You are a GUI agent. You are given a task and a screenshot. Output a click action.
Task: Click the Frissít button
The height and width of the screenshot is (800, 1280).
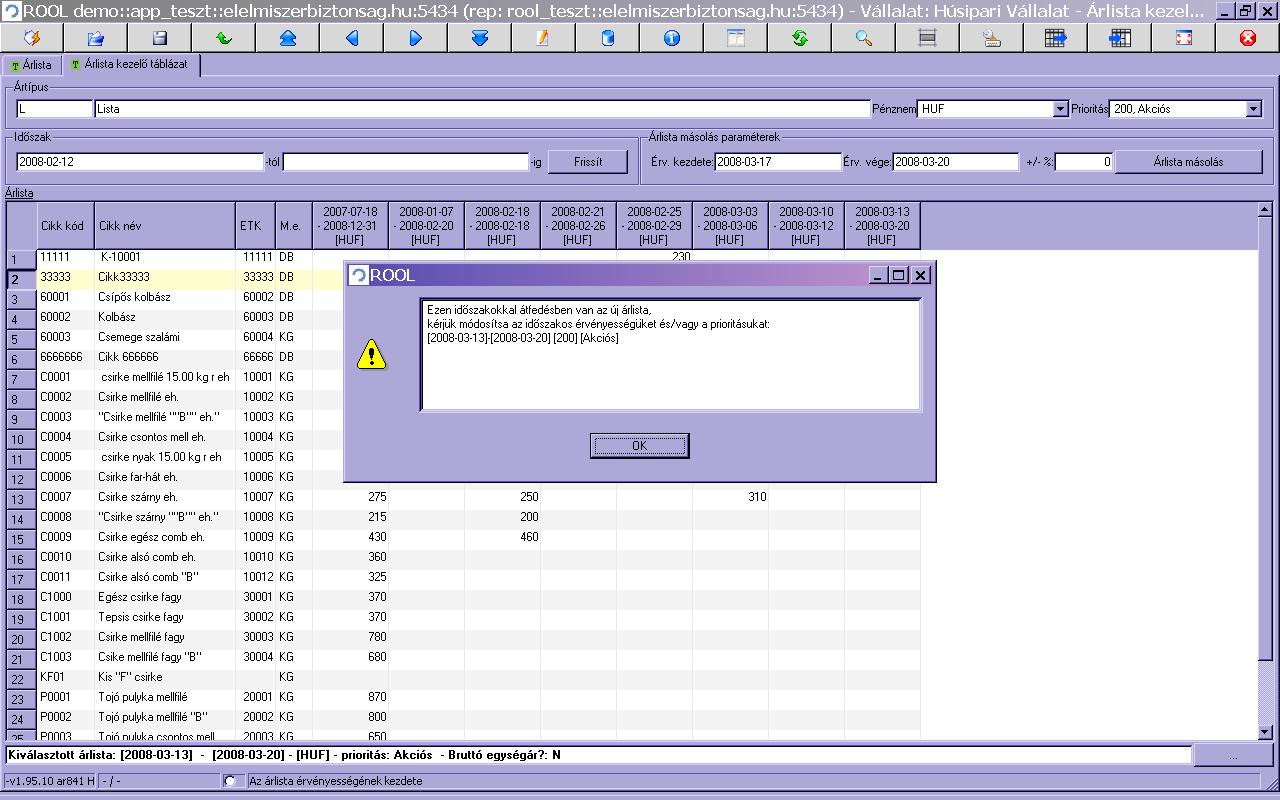point(588,162)
